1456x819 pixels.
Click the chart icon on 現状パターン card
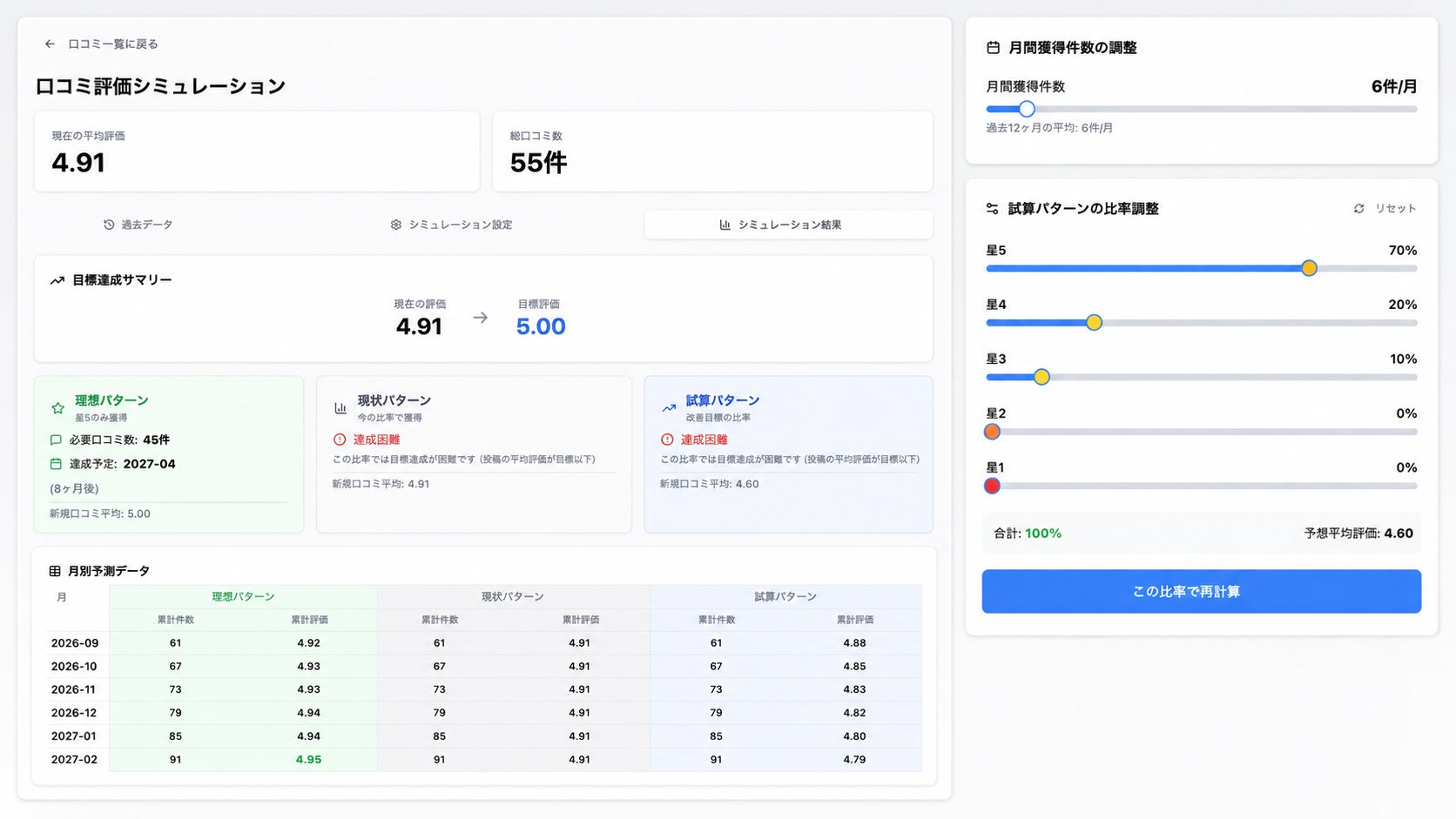click(x=340, y=407)
